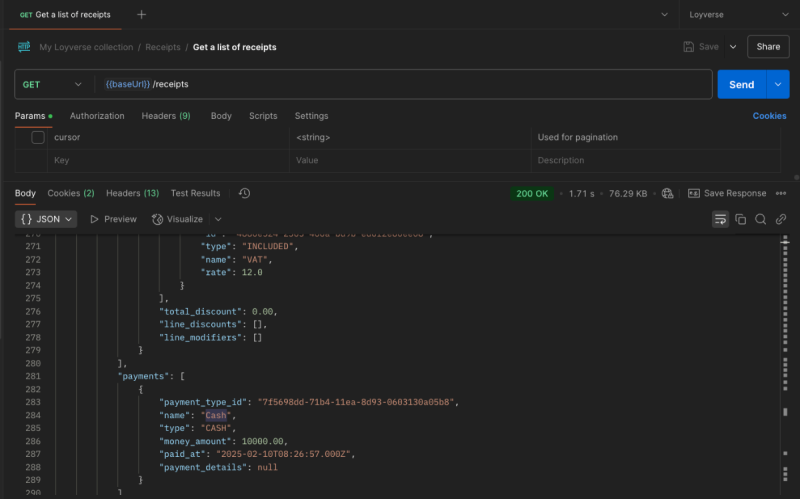This screenshot has height=499, width=800.
Task: Click the Share button
Action: tap(768, 47)
